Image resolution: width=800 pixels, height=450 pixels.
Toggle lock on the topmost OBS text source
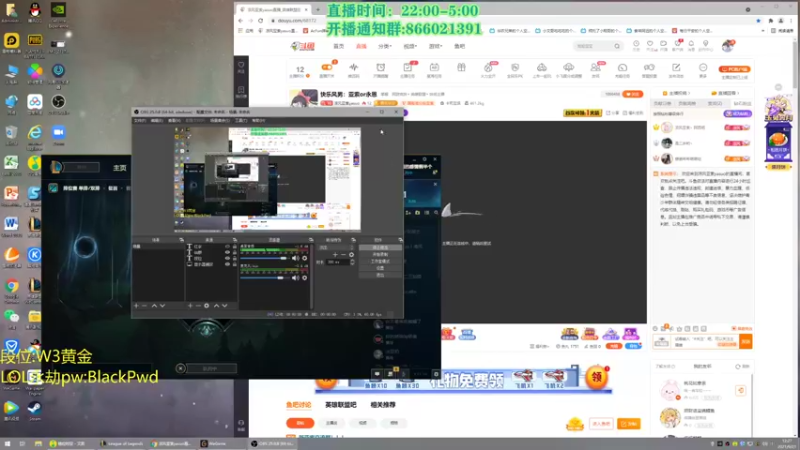click(x=235, y=246)
